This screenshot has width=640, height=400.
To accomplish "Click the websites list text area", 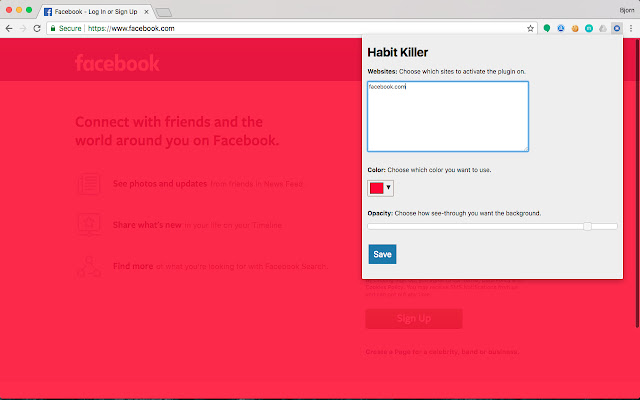I will [x=448, y=116].
